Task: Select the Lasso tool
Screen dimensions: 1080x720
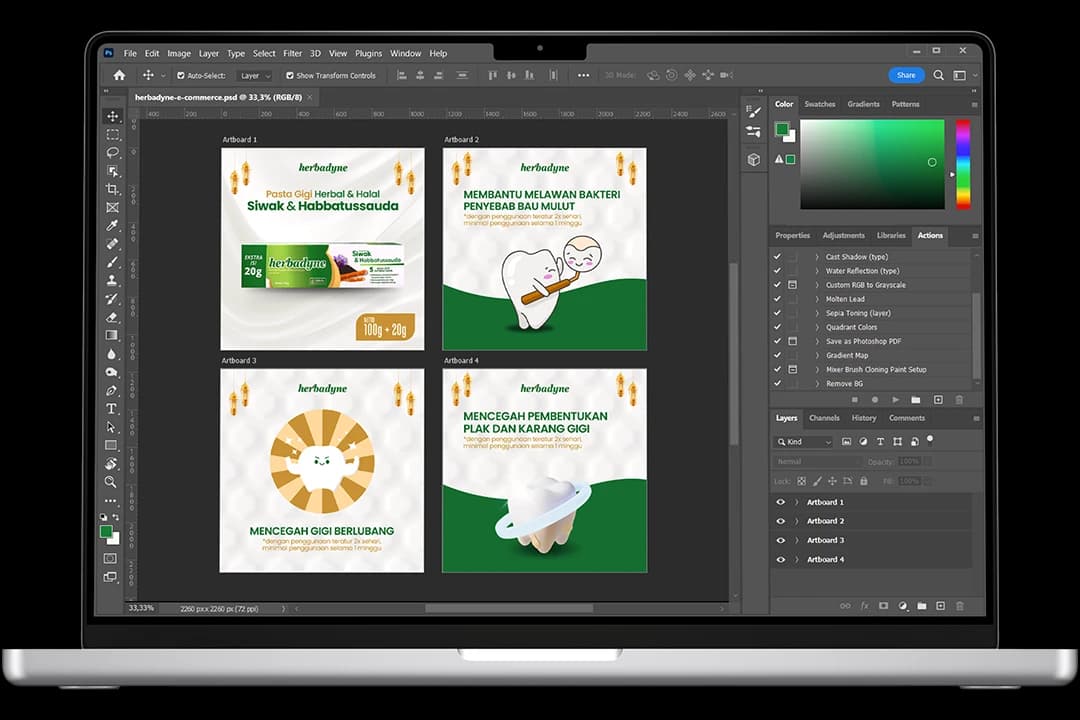Action: (x=112, y=153)
